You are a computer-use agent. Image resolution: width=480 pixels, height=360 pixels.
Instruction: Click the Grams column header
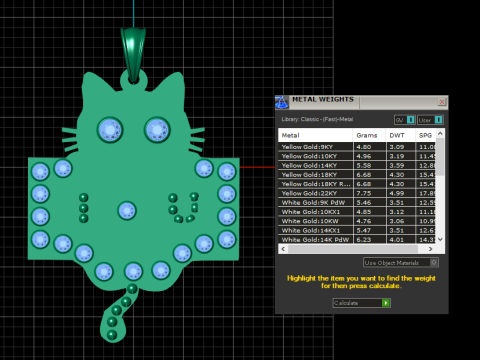pyautogui.click(x=369, y=135)
